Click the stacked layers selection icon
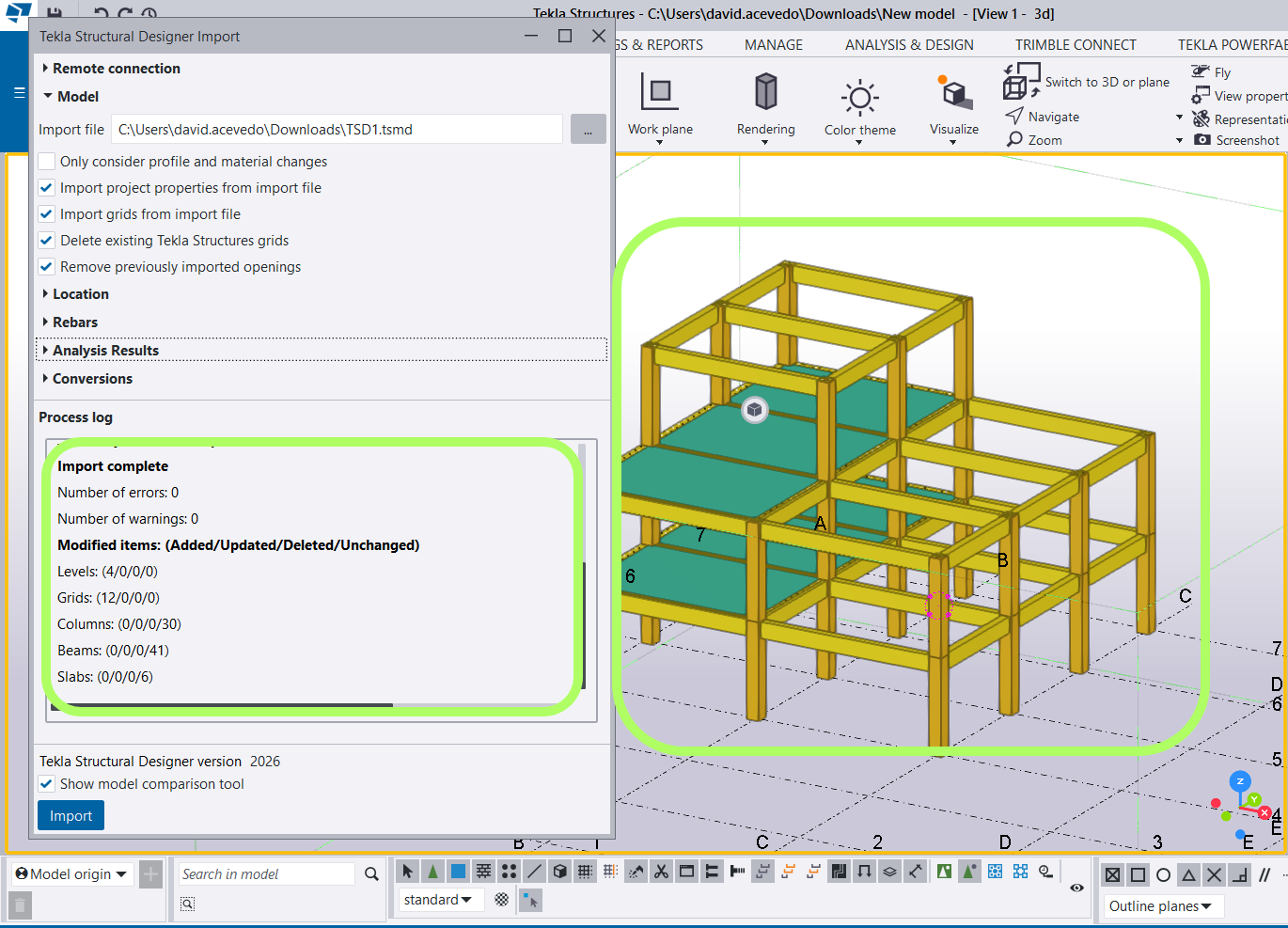The width and height of the screenshot is (1288, 928). [889, 872]
